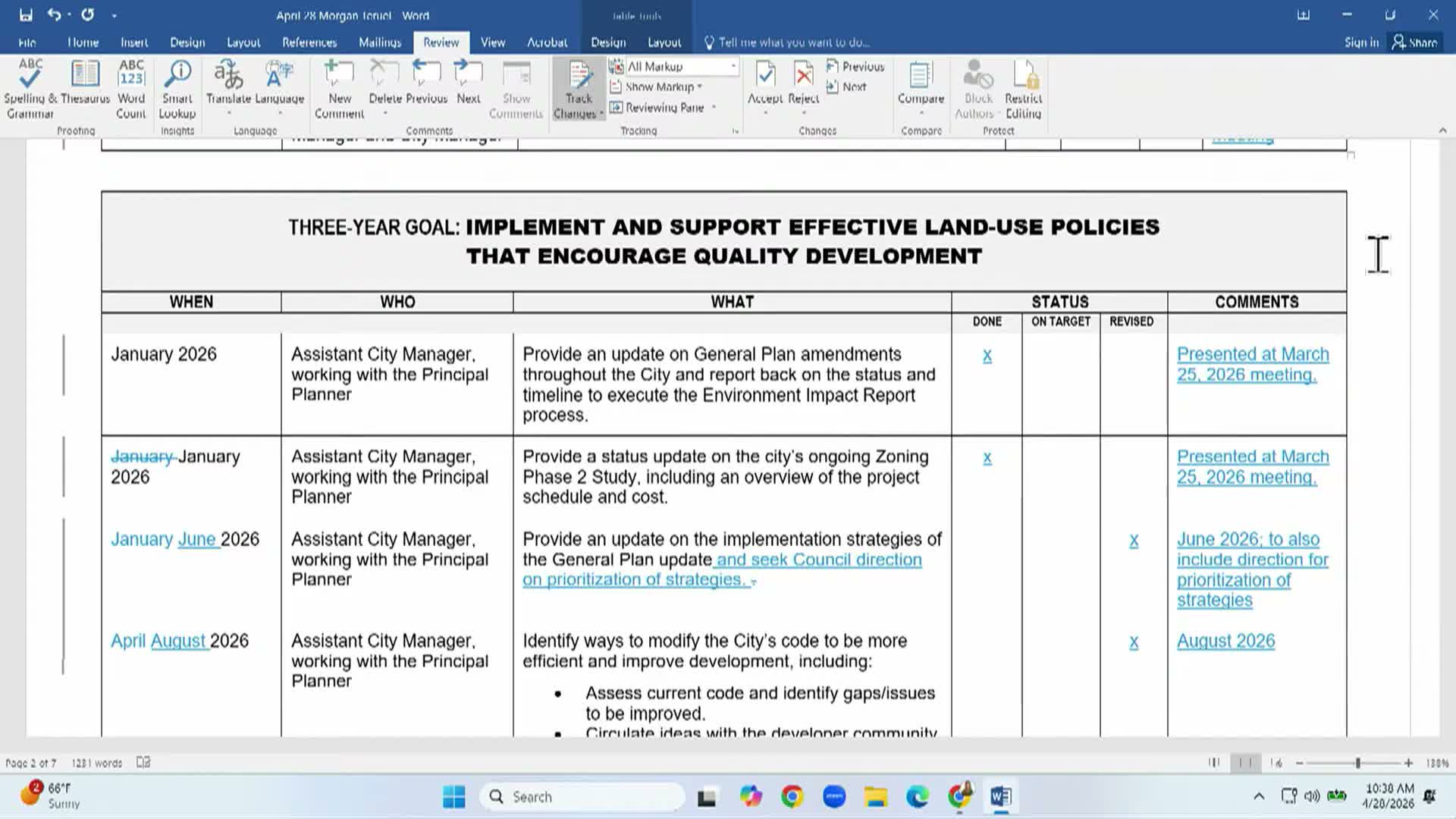Click proofing errors status bar icon

pyautogui.click(x=143, y=762)
